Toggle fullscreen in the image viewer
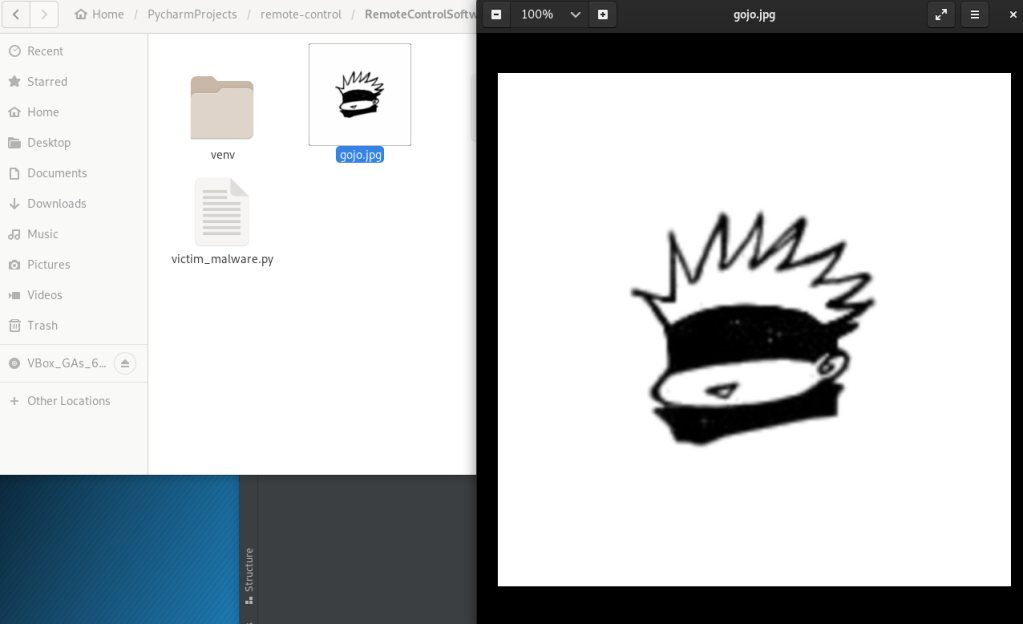The image size is (1023, 624). 941,15
